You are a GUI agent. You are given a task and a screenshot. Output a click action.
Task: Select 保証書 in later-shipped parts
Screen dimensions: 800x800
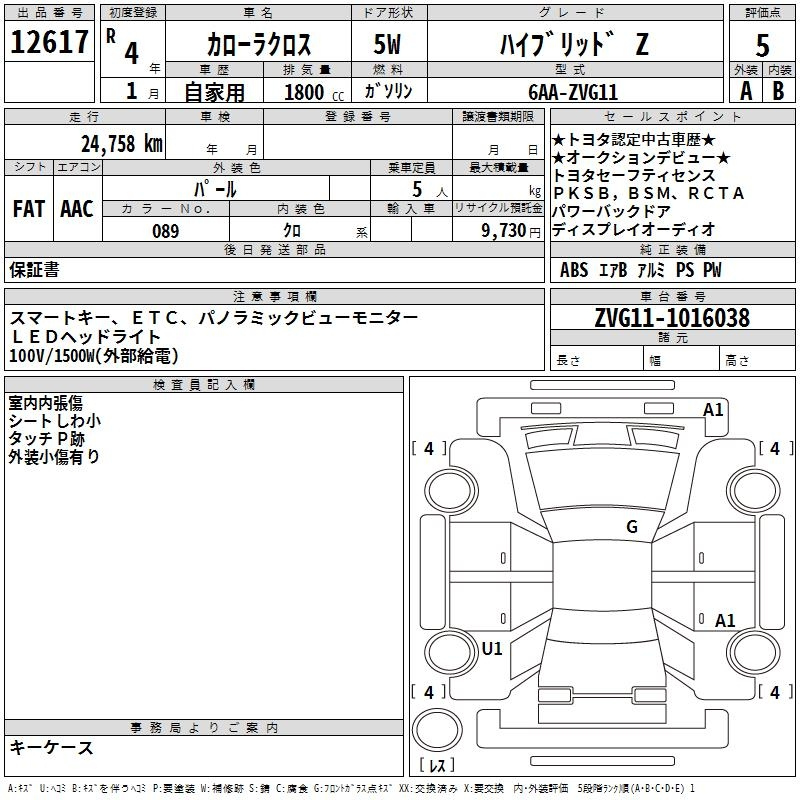click(34, 270)
